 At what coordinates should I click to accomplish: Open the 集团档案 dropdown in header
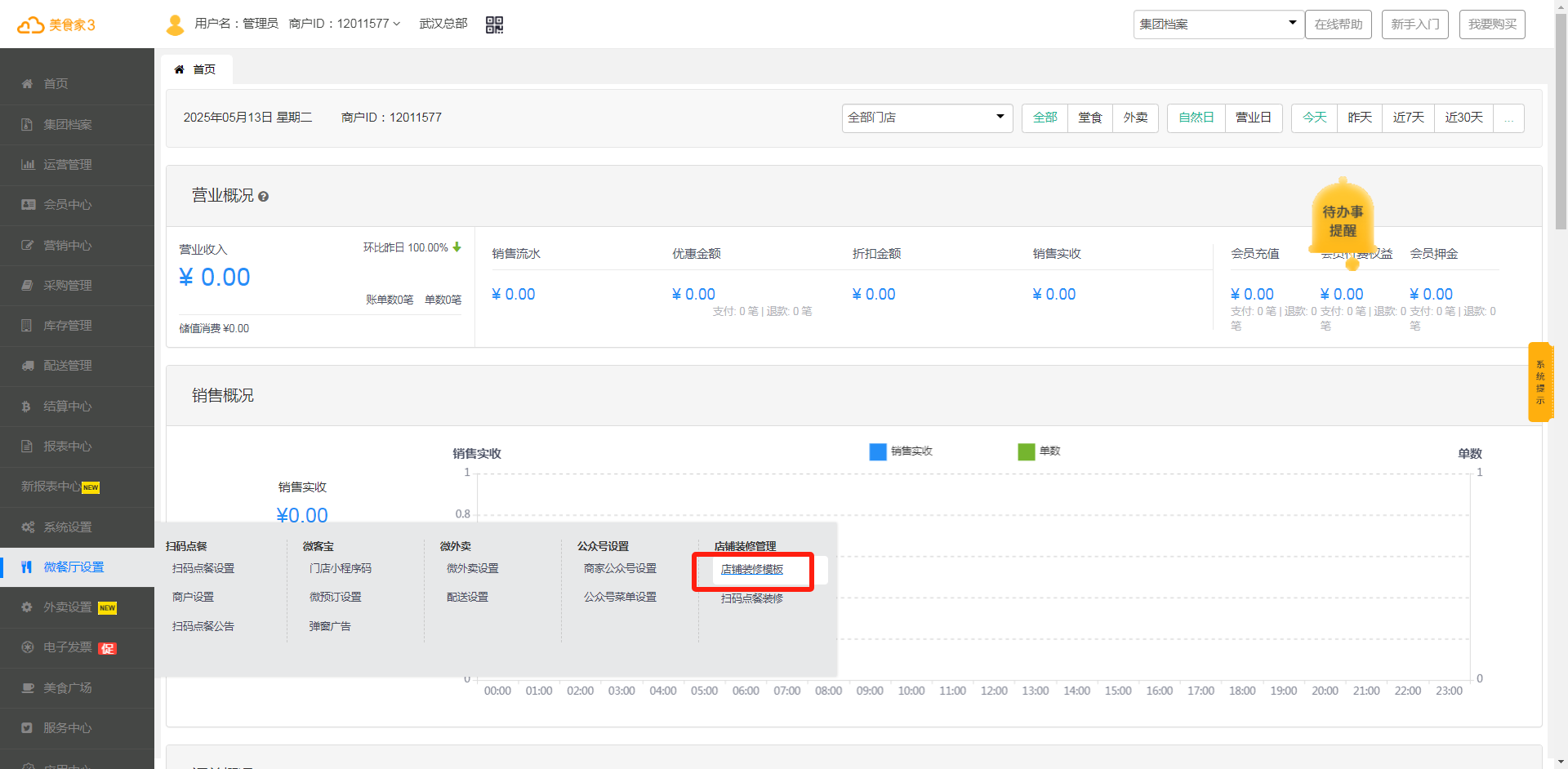point(1215,24)
